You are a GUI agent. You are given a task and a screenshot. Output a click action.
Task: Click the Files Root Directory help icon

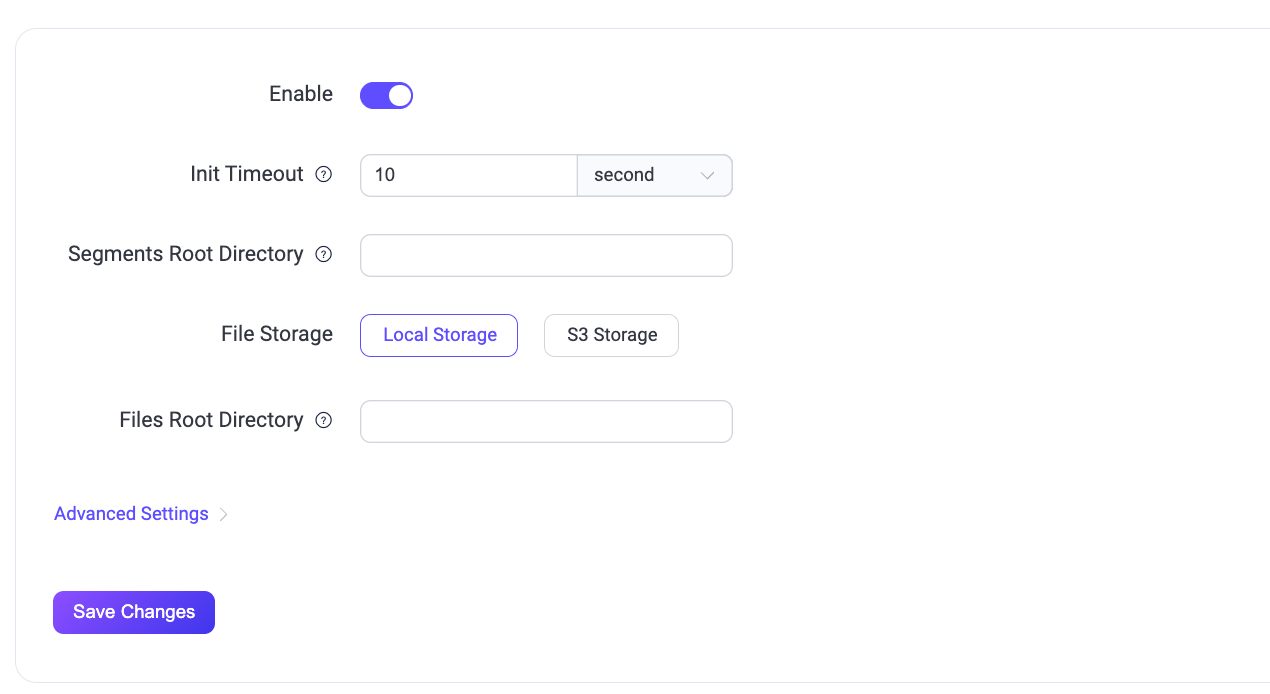pos(323,420)
